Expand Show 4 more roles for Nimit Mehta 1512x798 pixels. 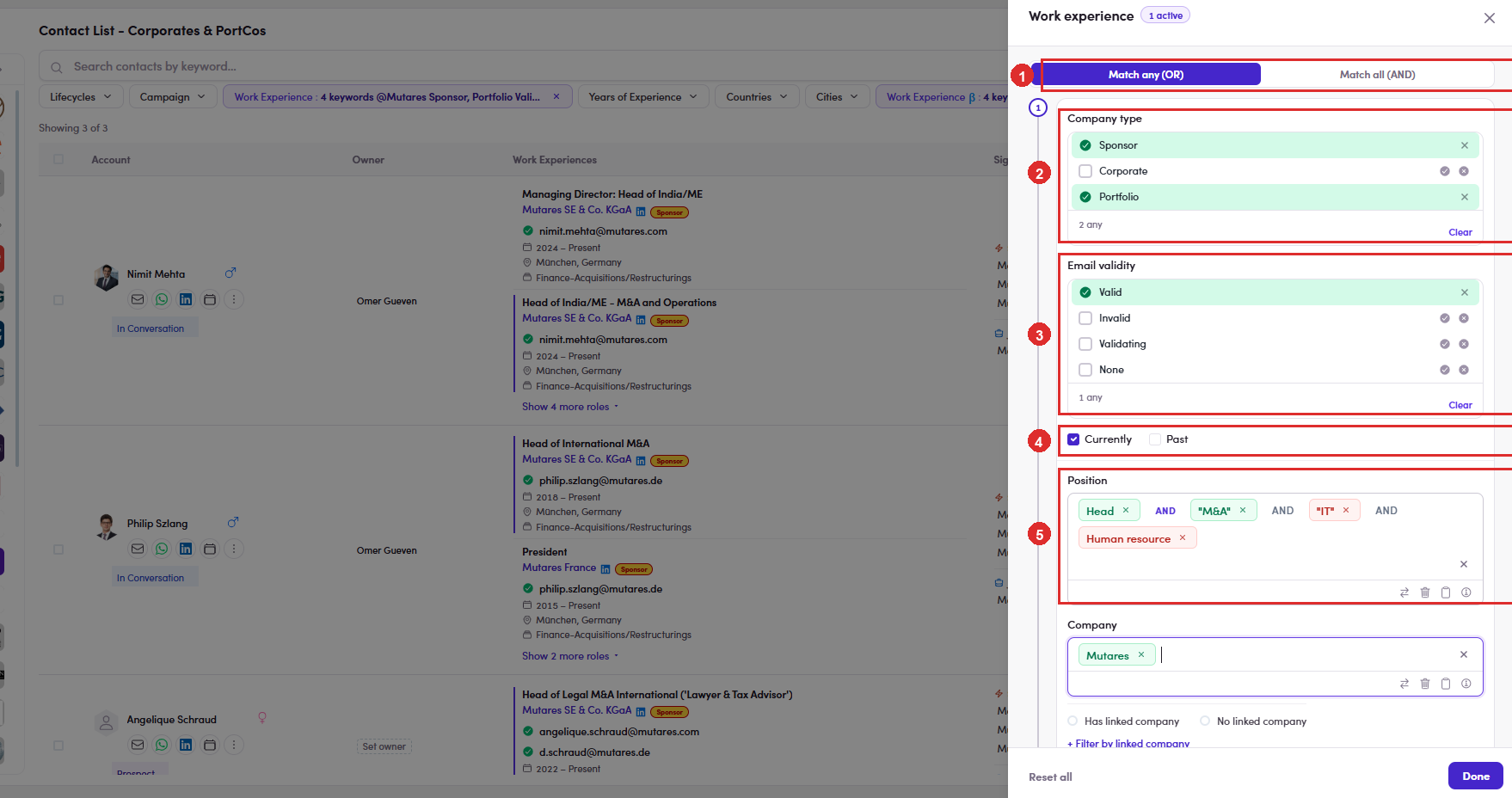click(x=570, y=407)
